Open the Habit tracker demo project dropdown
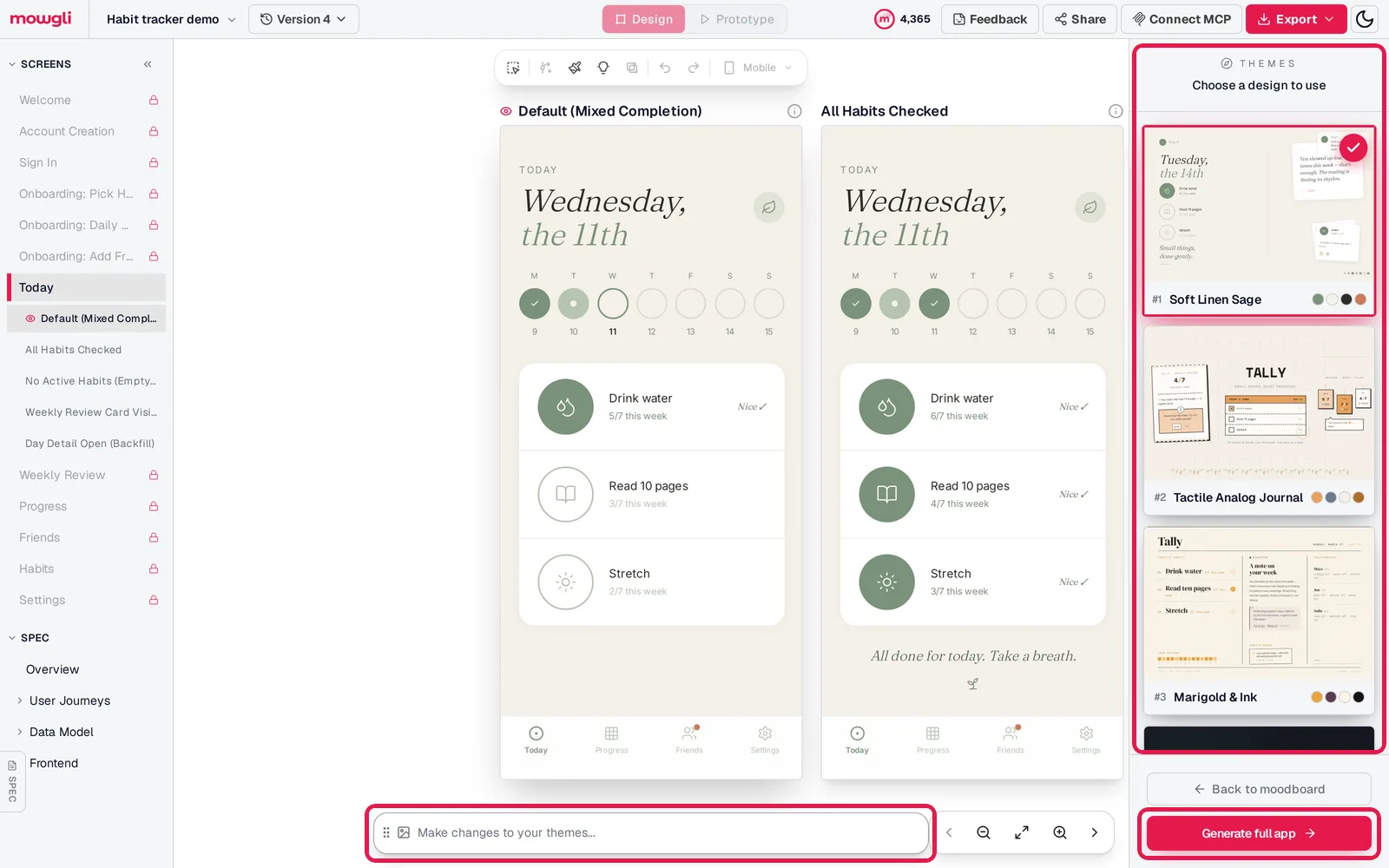 (171, 19)
